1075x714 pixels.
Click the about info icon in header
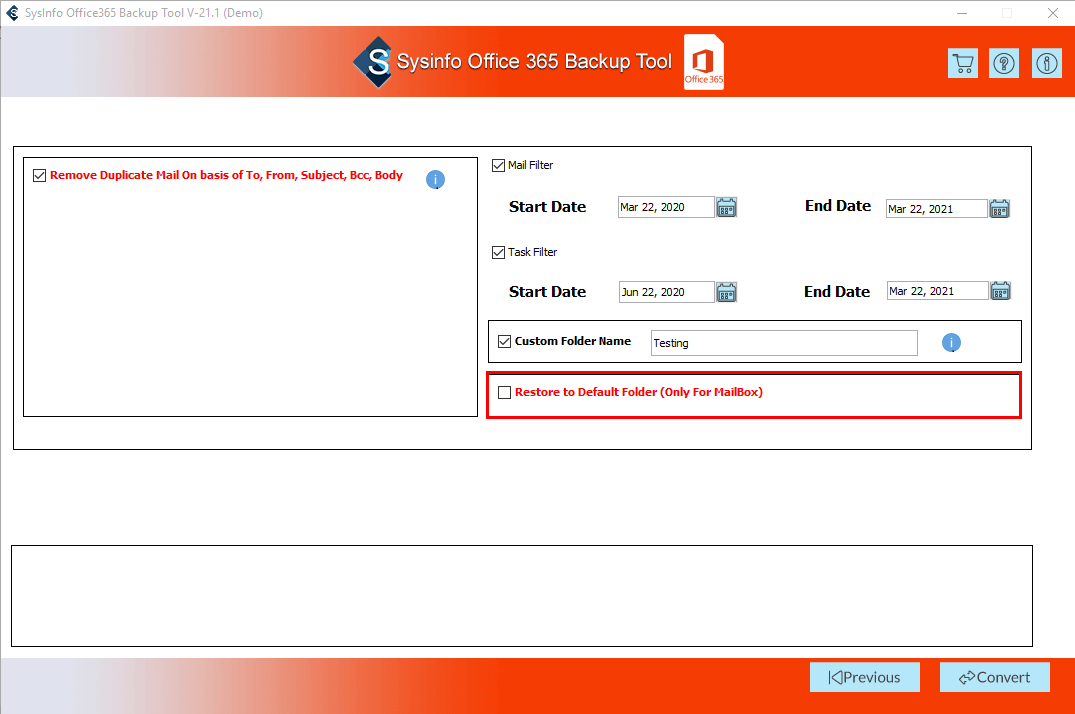pyautogui.click(x=1046, y=63)
